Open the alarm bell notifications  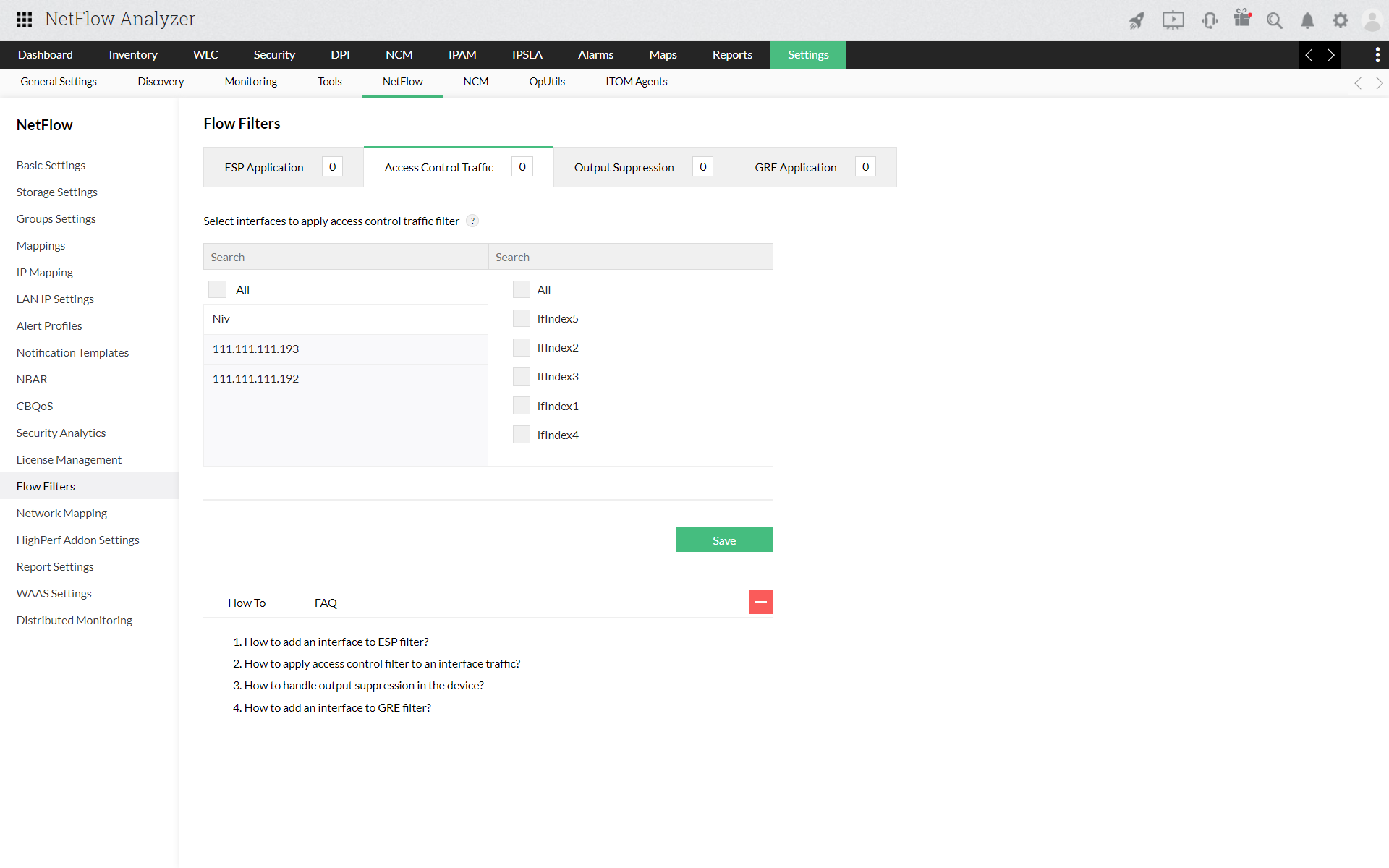tap(1307, 20)
